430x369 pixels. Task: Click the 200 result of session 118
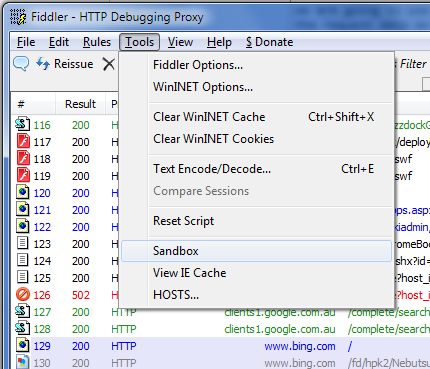click(x=81, y=159)
